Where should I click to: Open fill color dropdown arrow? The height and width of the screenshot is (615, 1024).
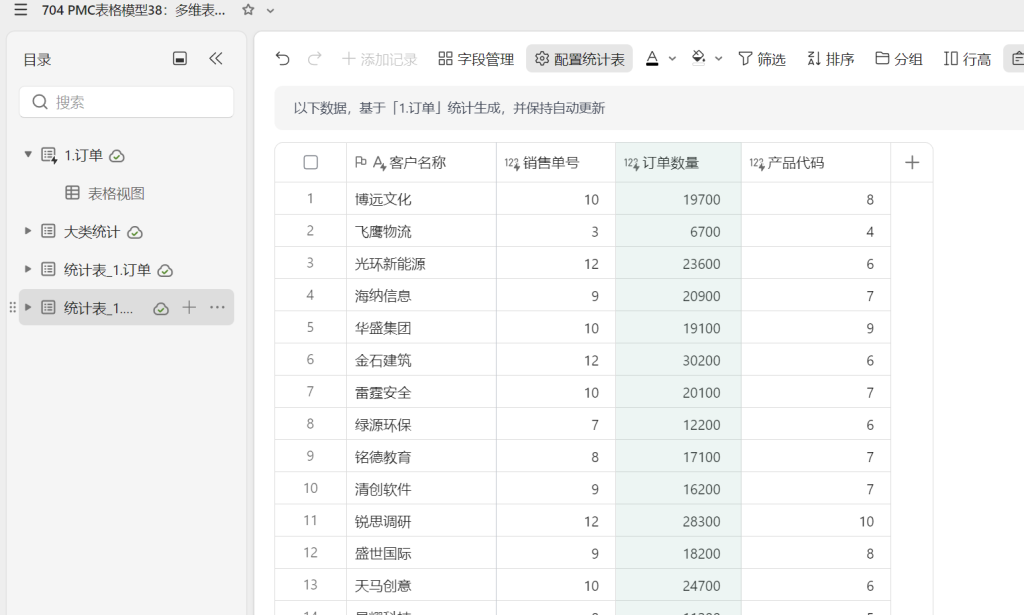click(718, 59)
